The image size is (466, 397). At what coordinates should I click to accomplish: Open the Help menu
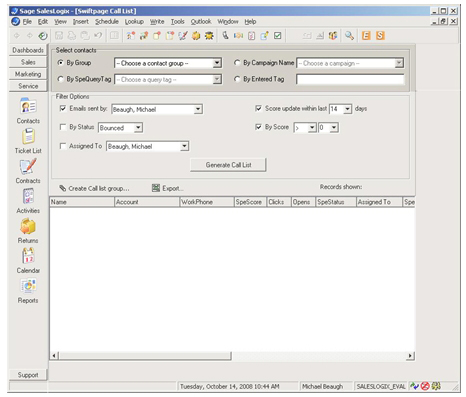pyautogui.click(x=250, y=22)
